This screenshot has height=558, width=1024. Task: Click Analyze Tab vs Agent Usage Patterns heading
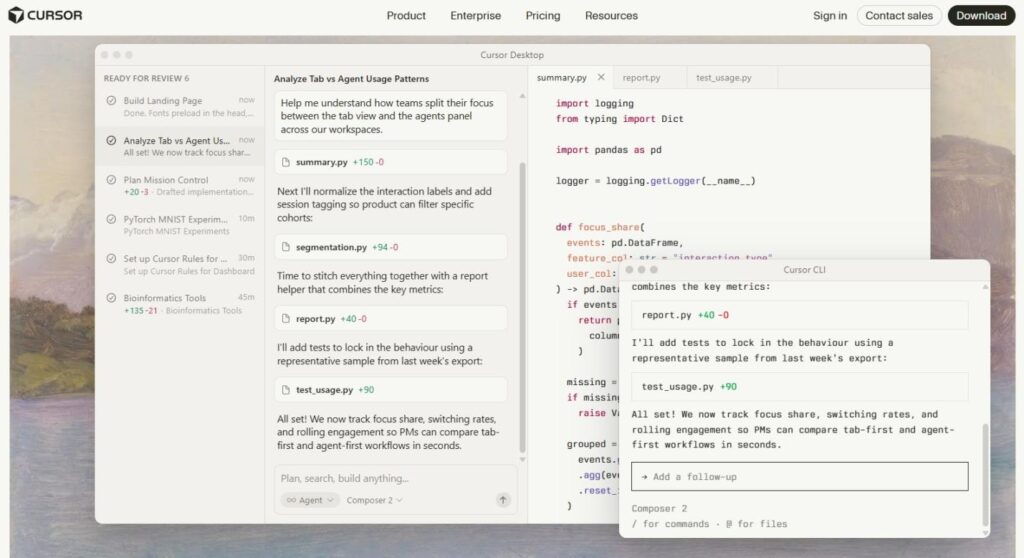351,78
